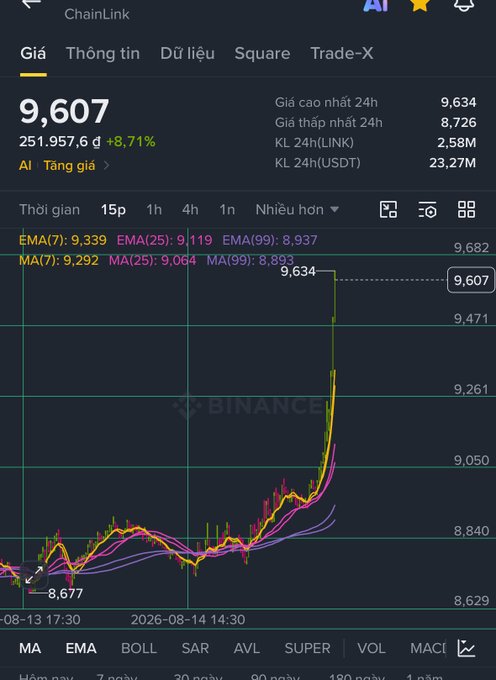Screen dimensions: 496x680
Task: Click the 2026-08-14 14:30 time label
Action: (x=188, y=619)
